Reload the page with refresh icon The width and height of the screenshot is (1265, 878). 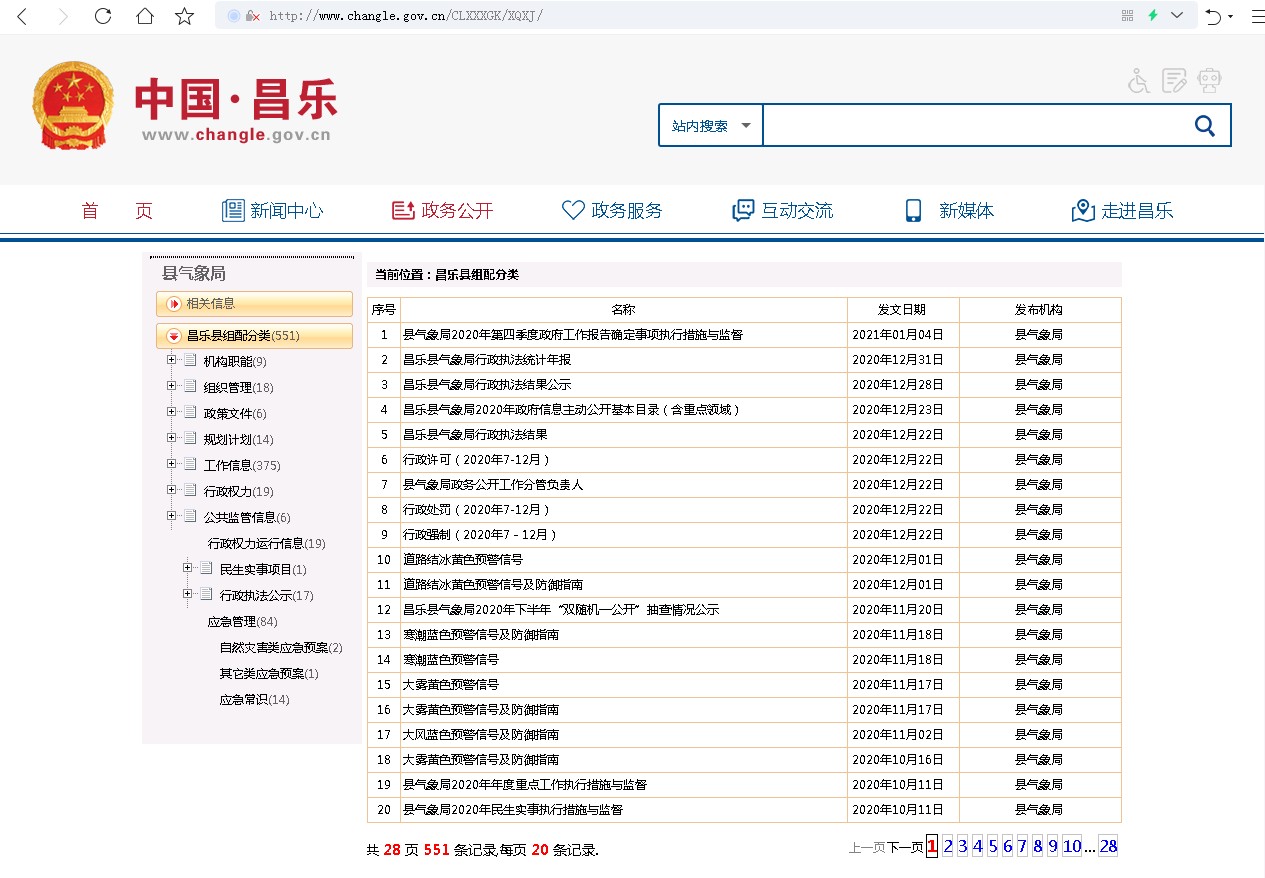(102, 16)
